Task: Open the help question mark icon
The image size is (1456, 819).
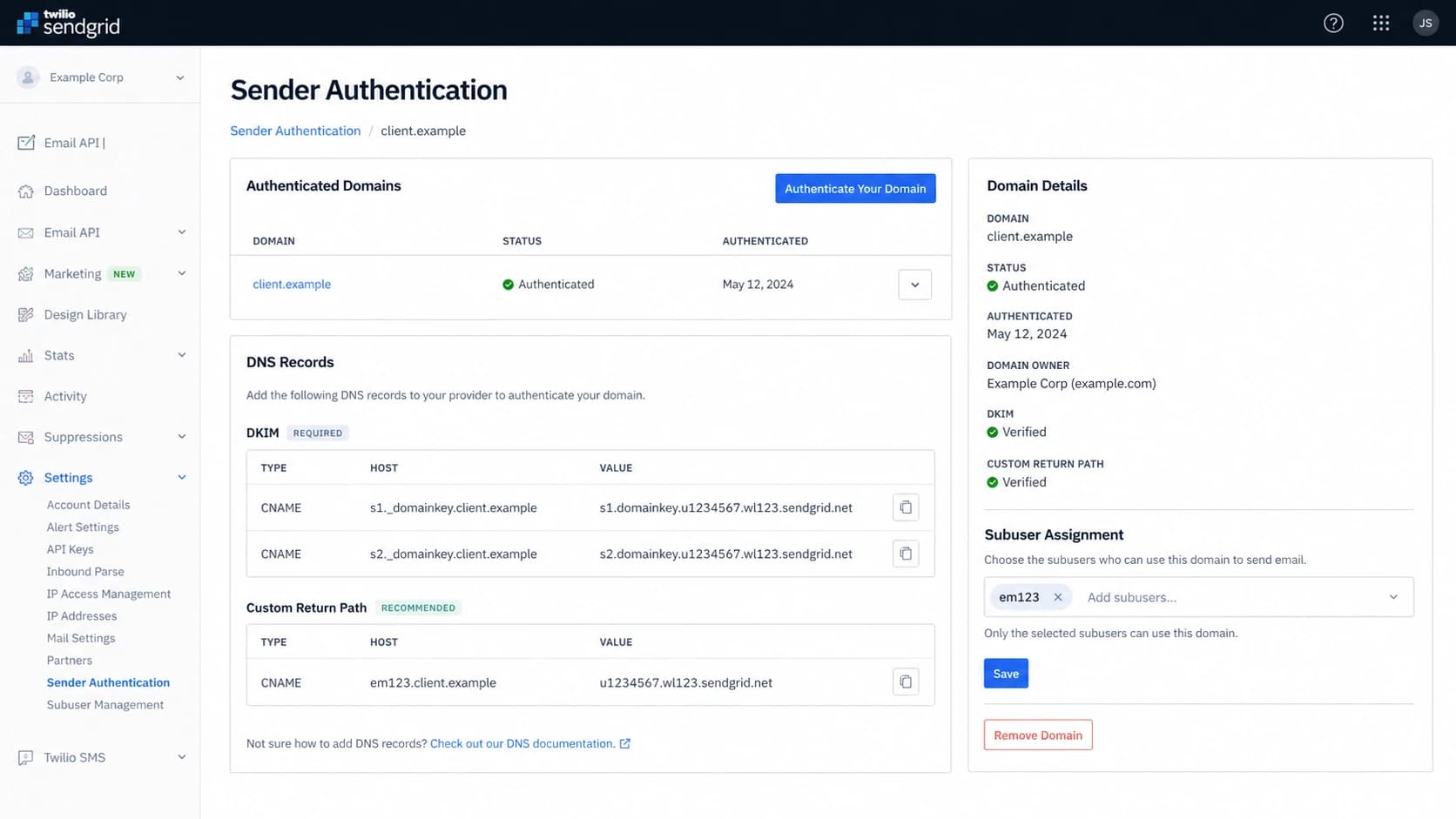Action: click(x=1333, y=23)
